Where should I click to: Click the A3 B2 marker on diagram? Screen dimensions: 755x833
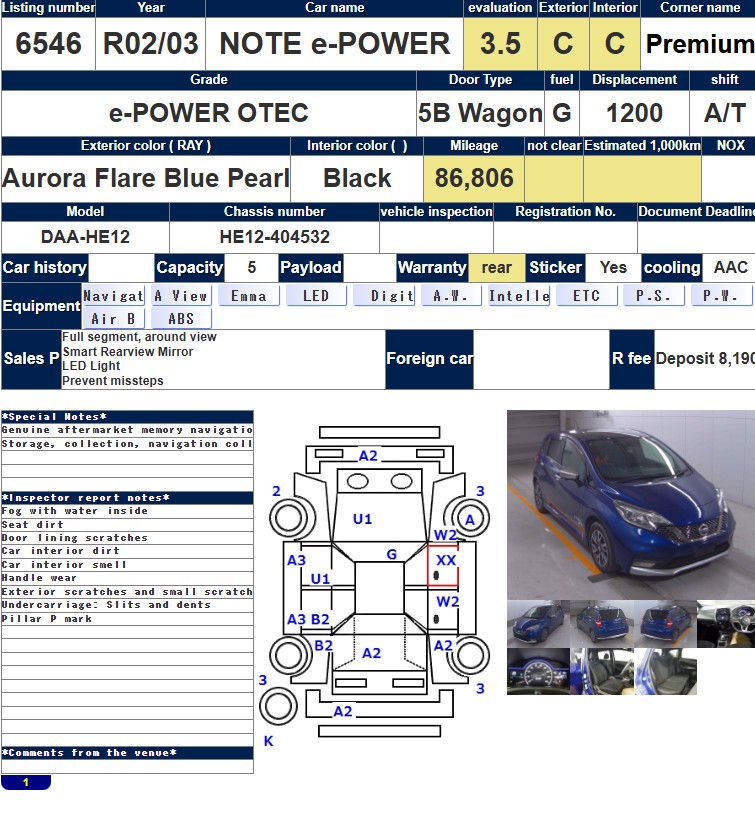308,619
